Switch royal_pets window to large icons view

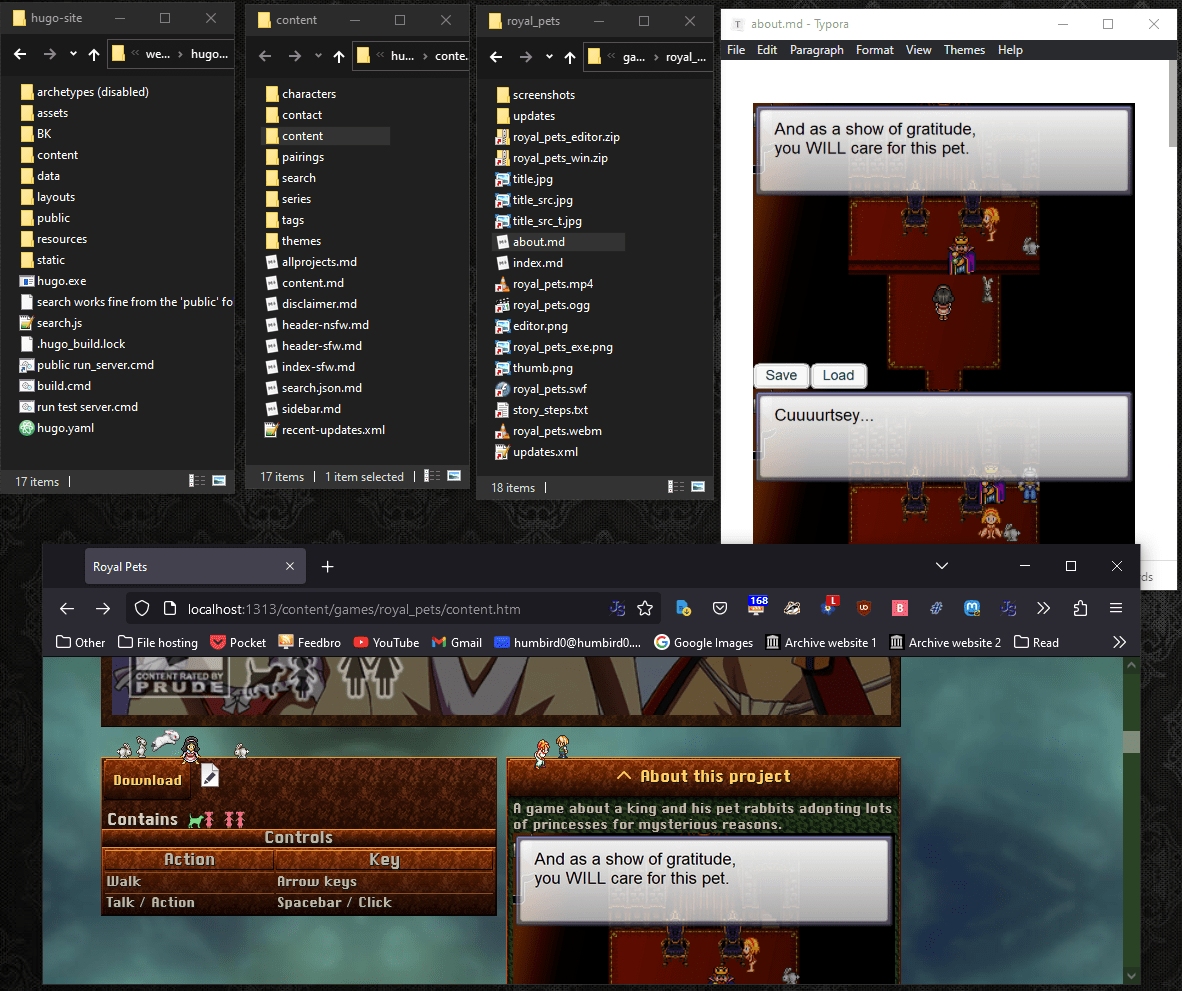(696, 487)
